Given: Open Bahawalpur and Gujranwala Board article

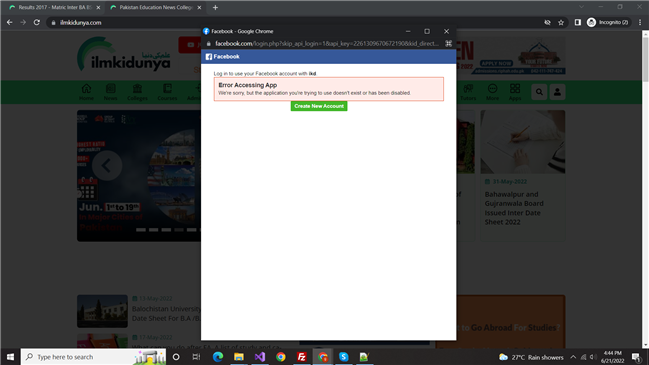Looking at the screenshot, I should [514, 208].
